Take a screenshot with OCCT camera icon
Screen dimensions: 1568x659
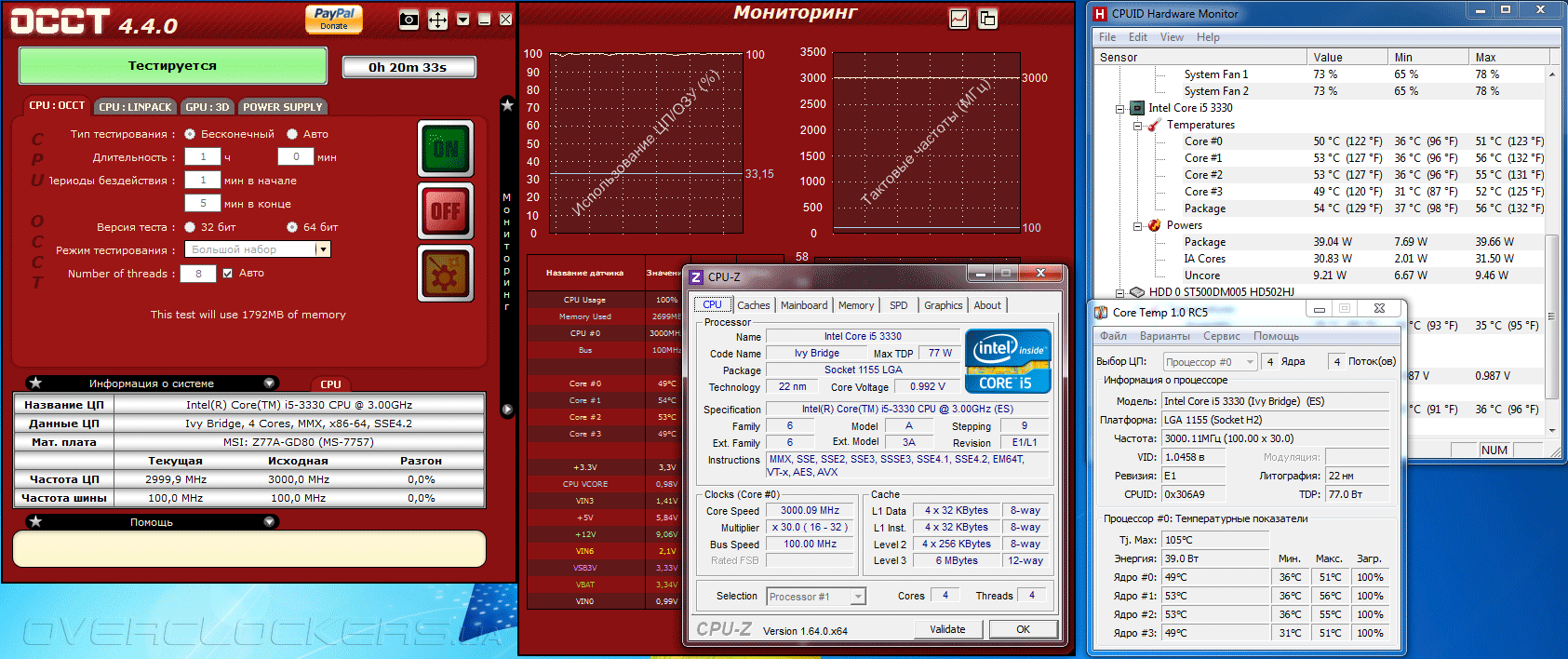click(x=409, y=20)
